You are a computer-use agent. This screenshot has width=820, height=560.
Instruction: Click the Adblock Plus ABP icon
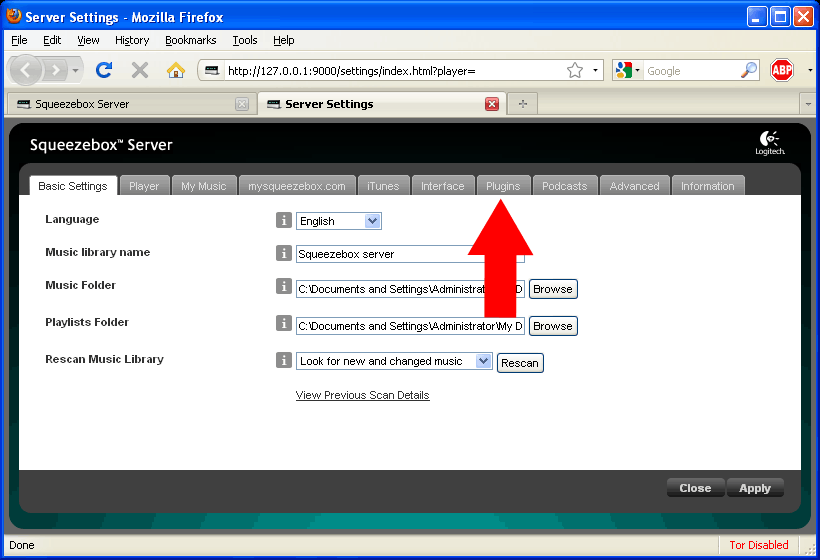782,70
